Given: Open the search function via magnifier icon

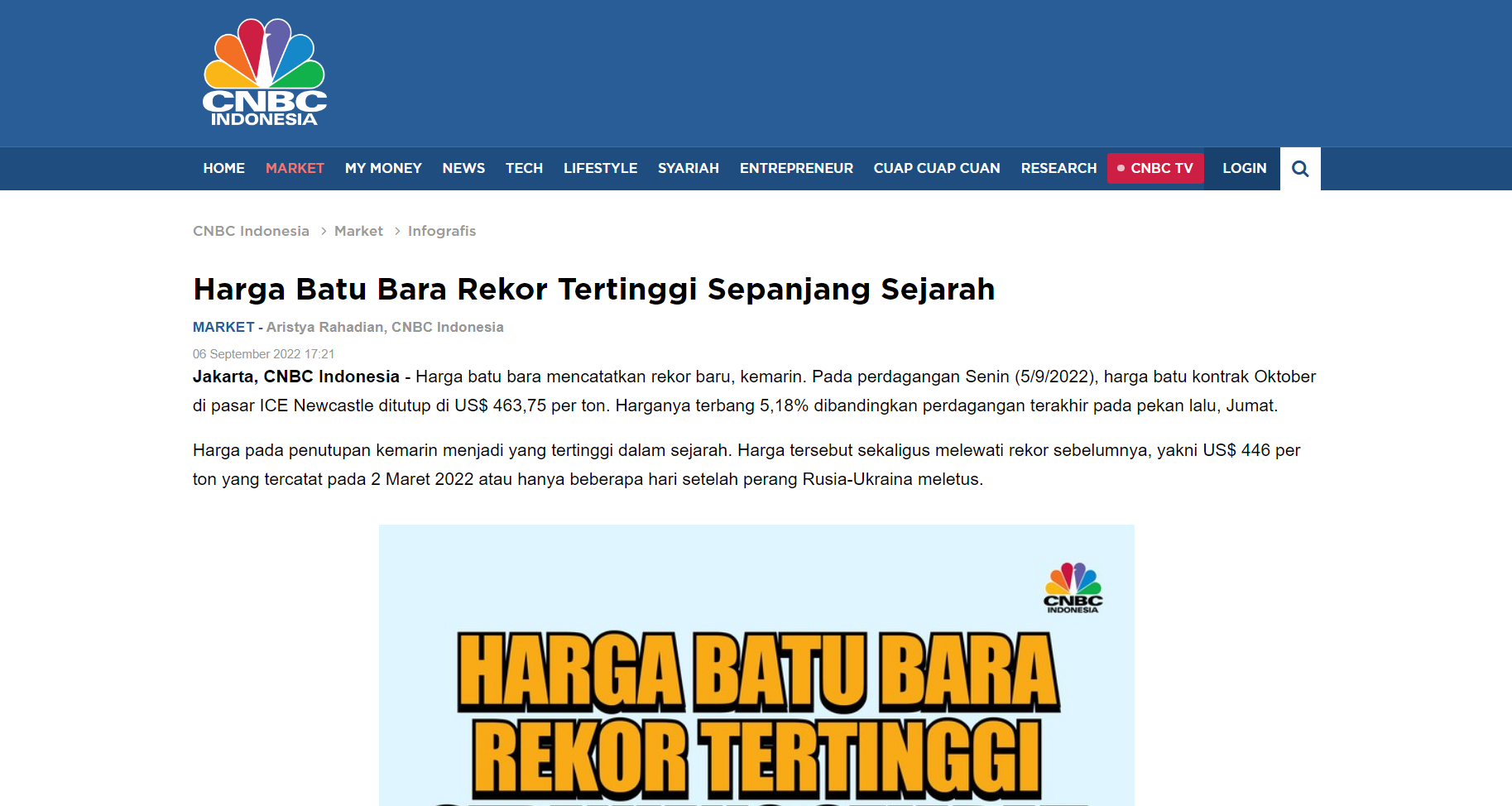Looking at the screenshot, I should [1299, 168].
